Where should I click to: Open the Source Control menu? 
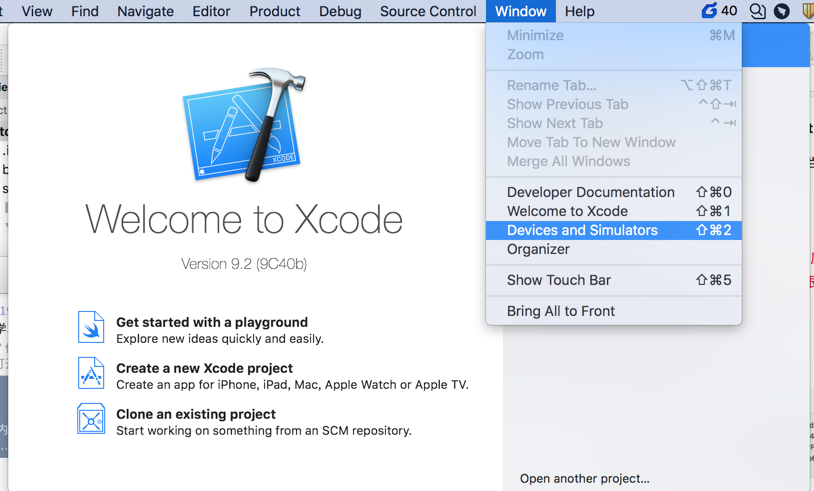428,11
